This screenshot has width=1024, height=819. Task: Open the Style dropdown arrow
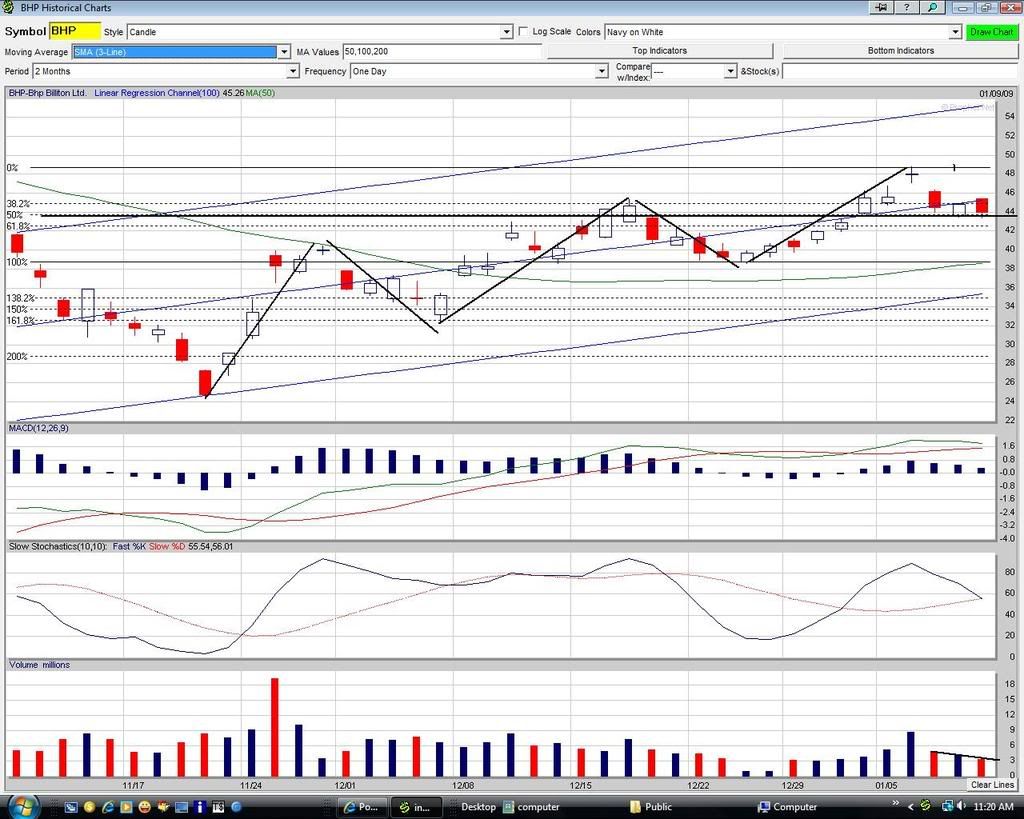(x=507, y=32)
